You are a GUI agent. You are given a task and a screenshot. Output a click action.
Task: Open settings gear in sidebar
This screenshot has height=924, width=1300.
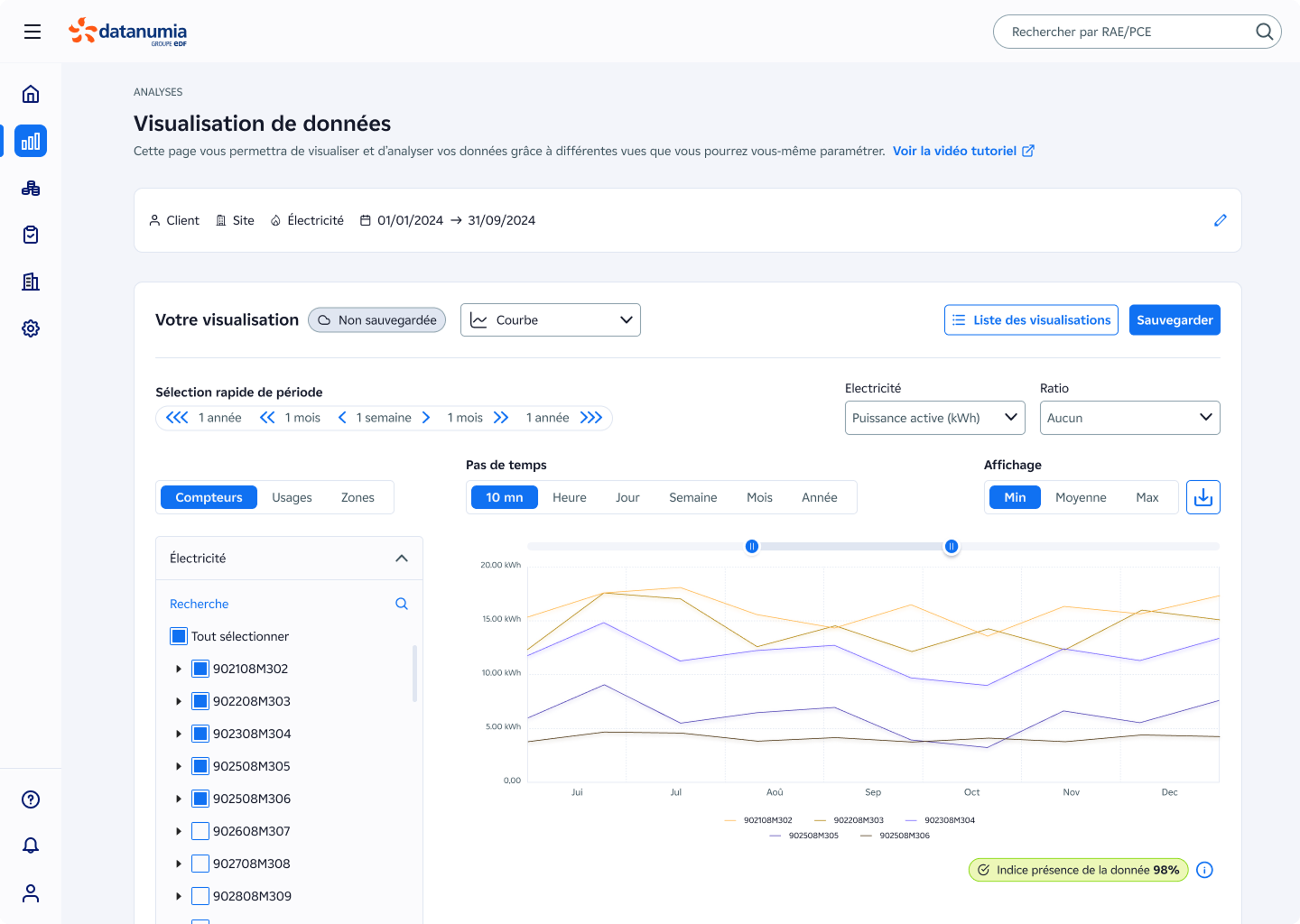pos(31,328)
